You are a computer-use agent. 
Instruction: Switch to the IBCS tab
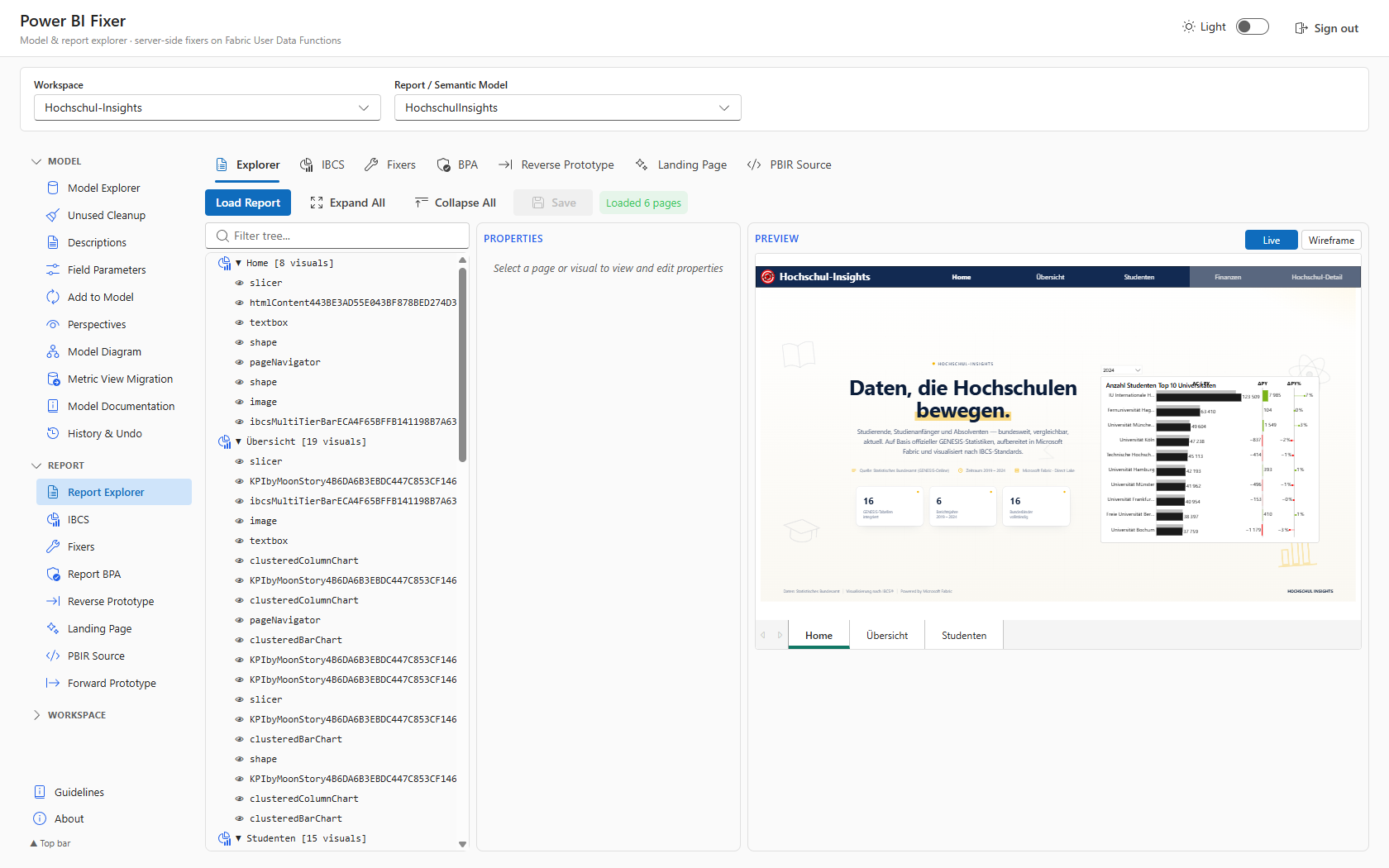coord(322,165)
